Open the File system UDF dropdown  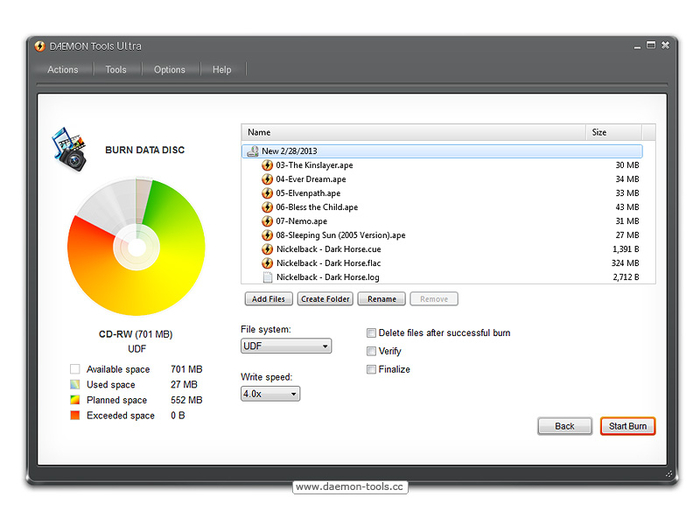click(x=286, y=346)
